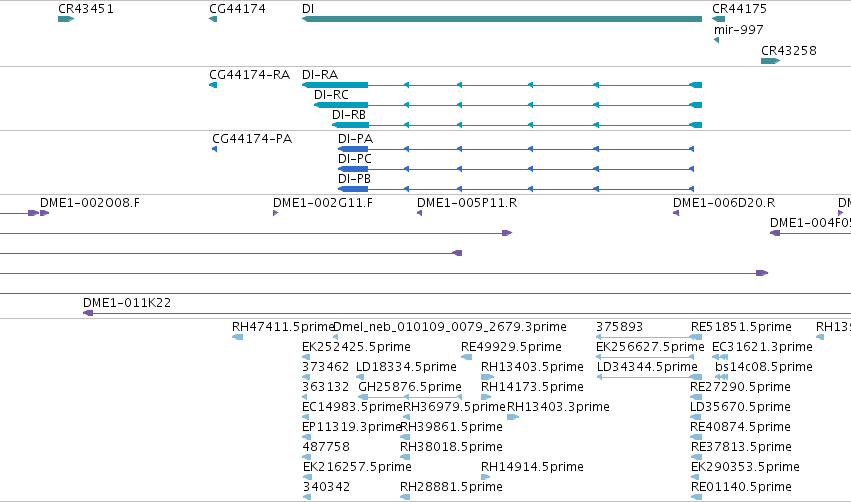Open EST label LD35670.5prime
851x502 pixels.
pos(740,408)
